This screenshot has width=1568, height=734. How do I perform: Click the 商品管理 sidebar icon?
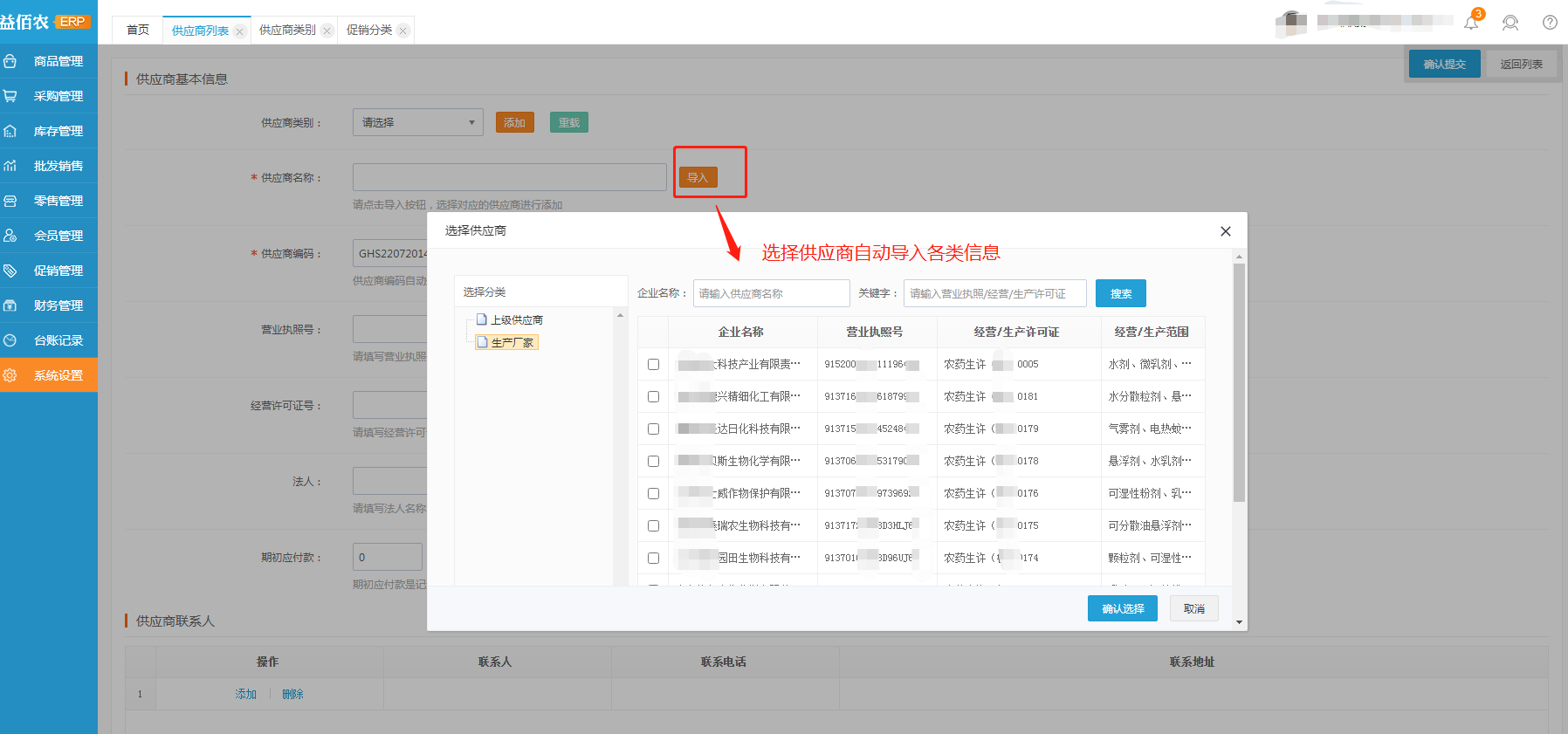pyautogui.click(x=10, y=61)
